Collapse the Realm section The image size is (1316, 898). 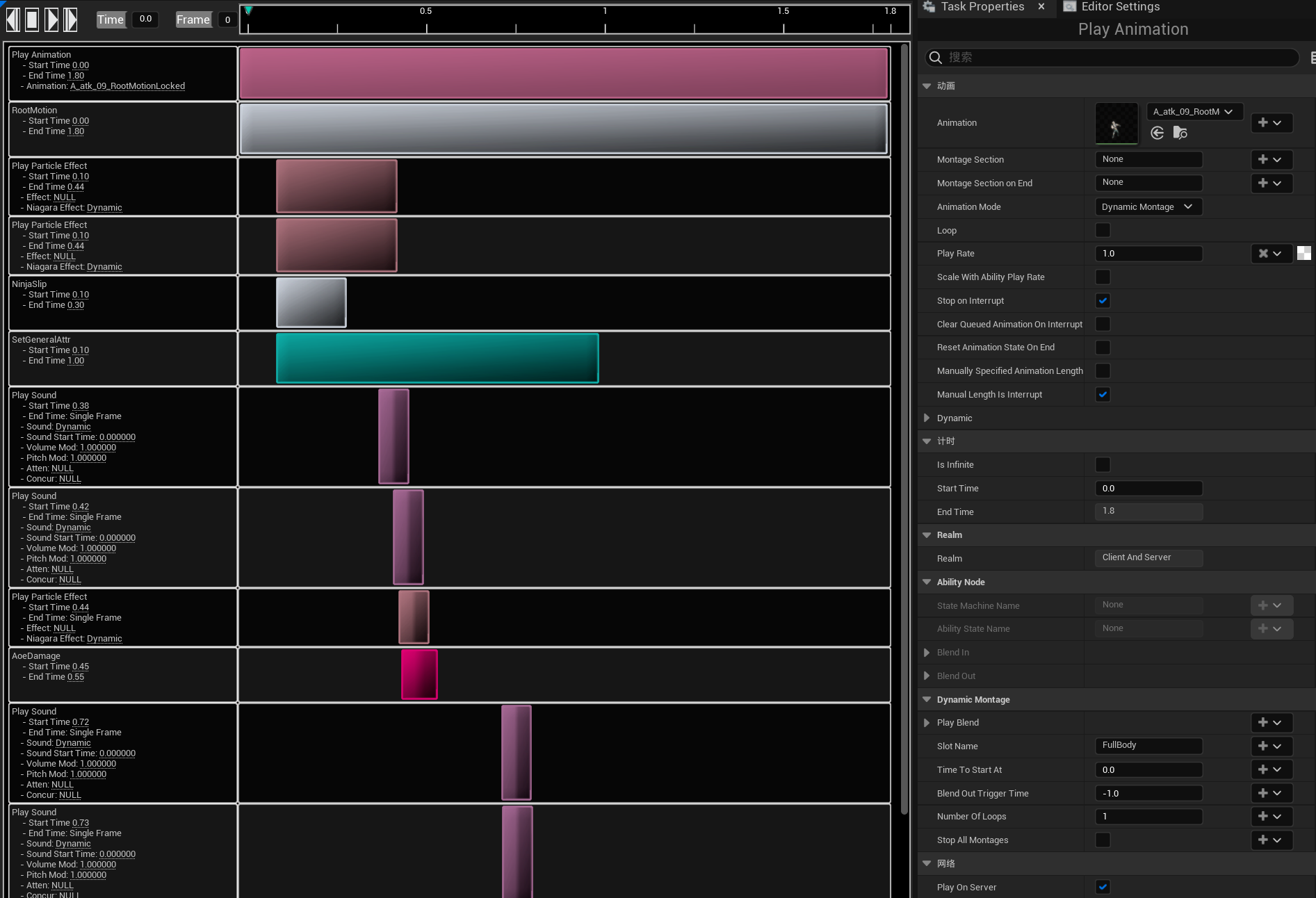click(927, 535)
